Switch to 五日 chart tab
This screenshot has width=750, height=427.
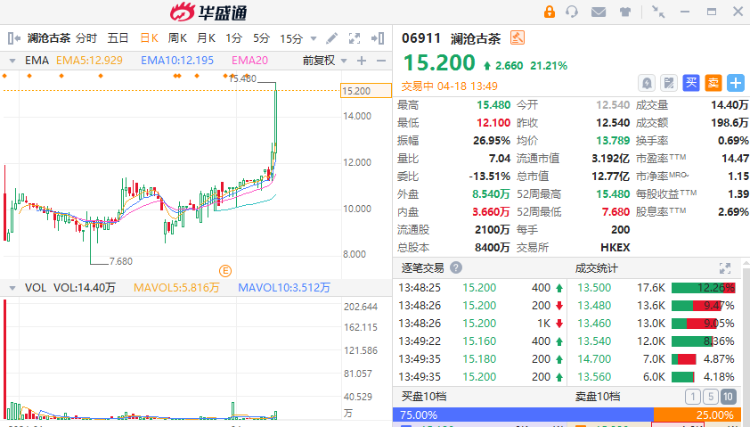click(118, 38)
